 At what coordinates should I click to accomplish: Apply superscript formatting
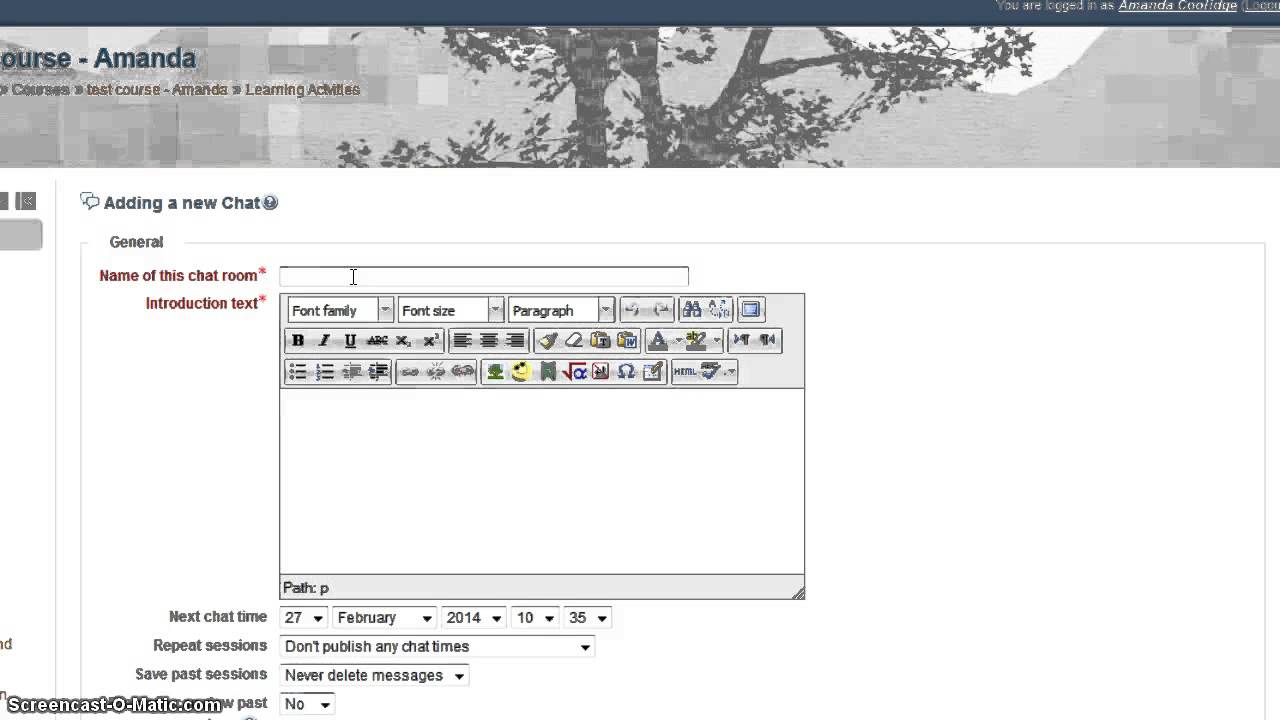[x=430, y=341]
